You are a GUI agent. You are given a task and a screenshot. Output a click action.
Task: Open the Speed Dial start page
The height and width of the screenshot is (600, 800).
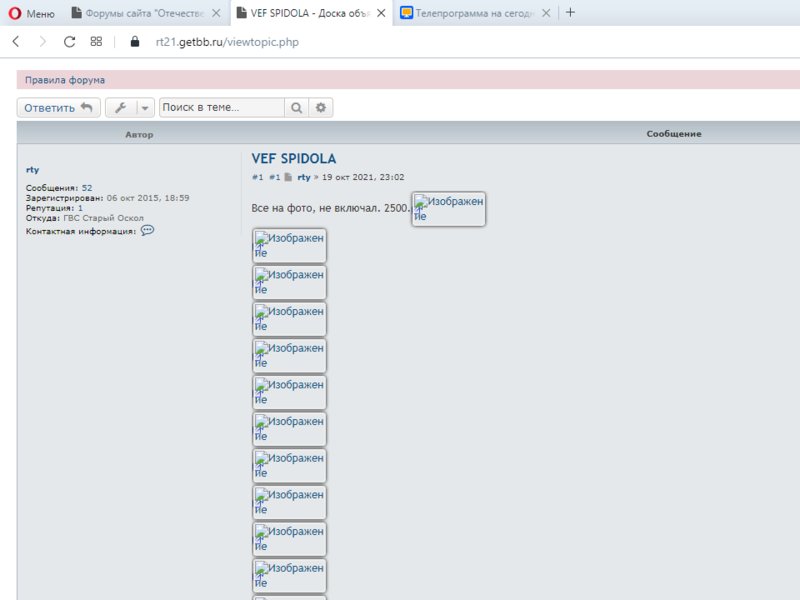[x=96, y=42]
